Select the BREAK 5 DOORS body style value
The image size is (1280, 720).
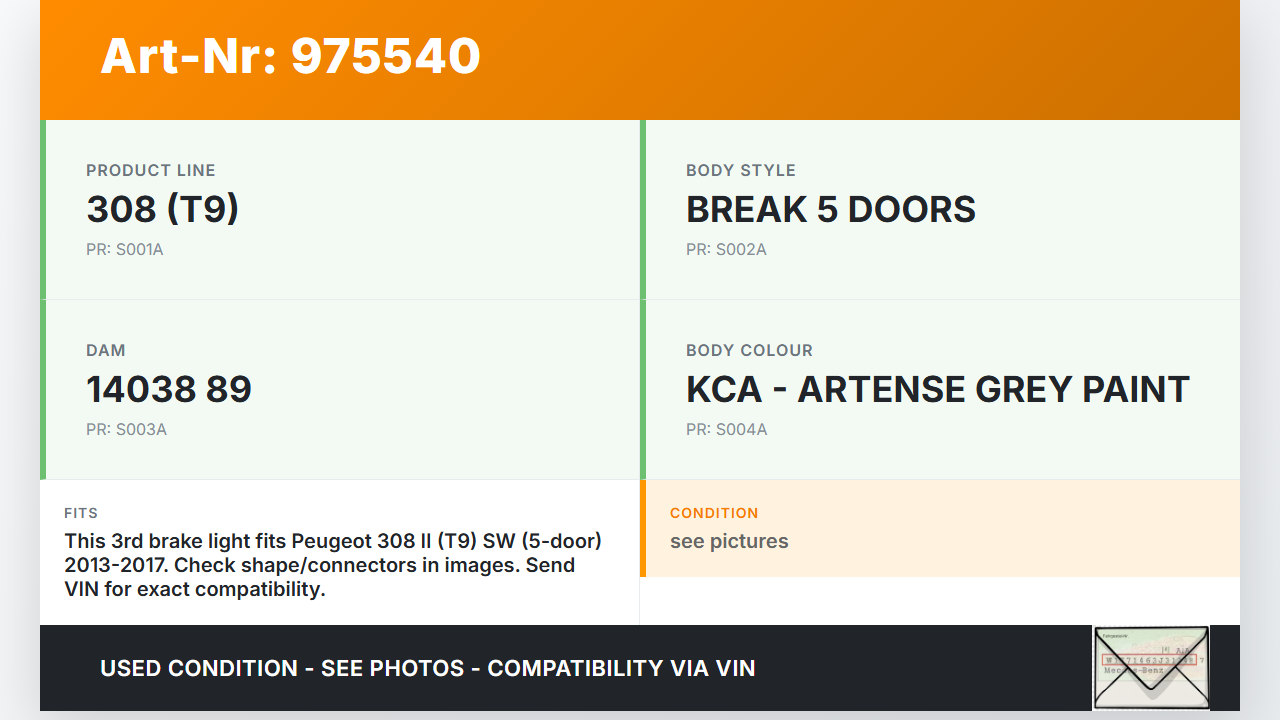(830, 209)
